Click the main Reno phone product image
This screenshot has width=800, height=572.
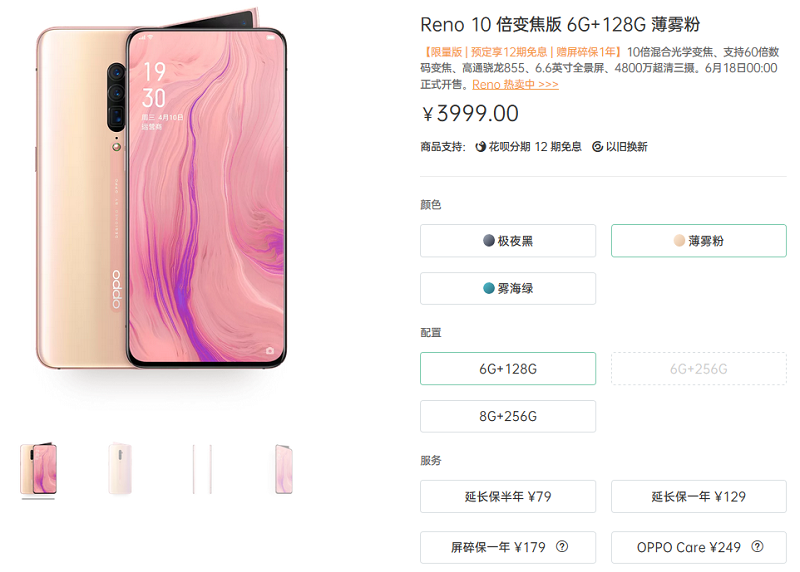(x=161, y=189)
